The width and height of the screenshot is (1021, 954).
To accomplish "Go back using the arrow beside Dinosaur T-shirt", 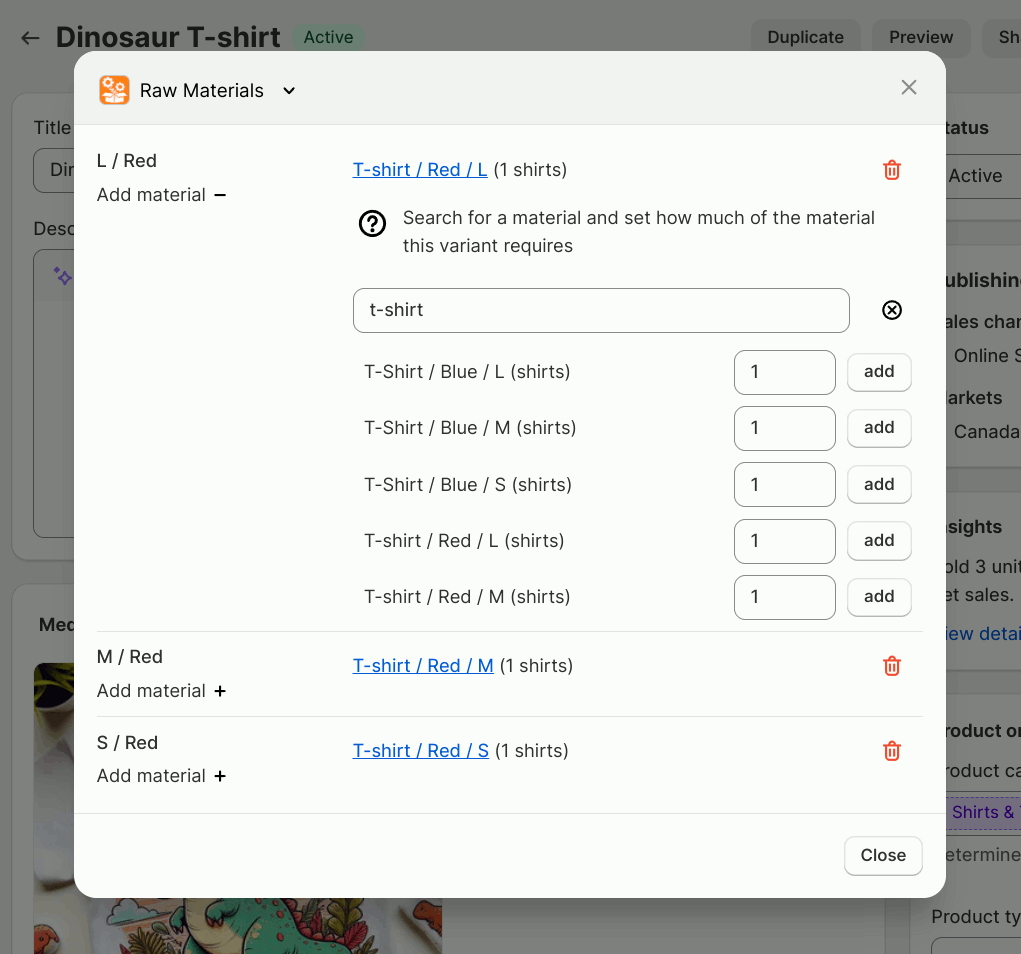I will [x=30, y=38].
